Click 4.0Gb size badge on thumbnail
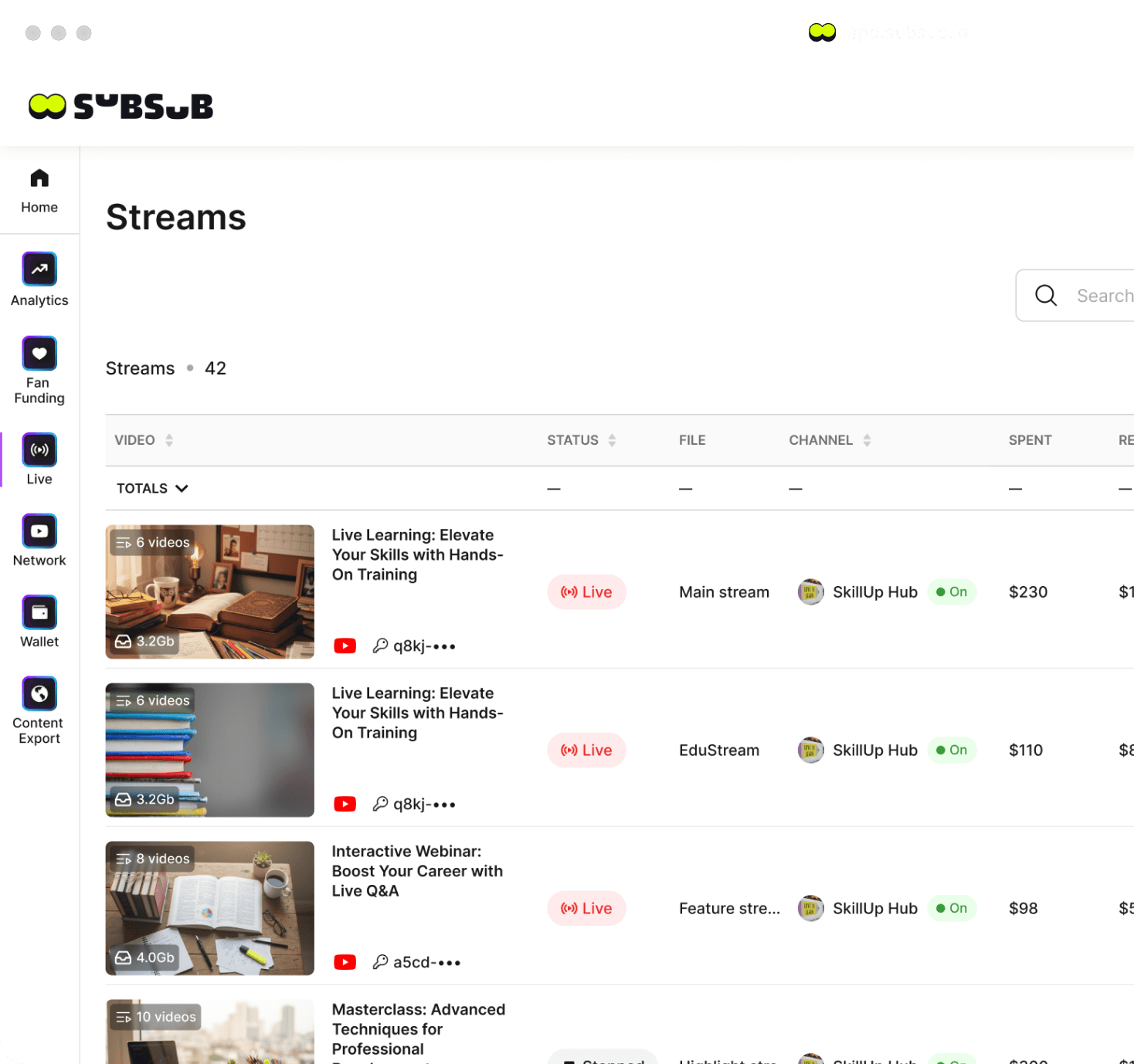The width and height of the screenshot is (1134, 1064). tap(145, 957)
